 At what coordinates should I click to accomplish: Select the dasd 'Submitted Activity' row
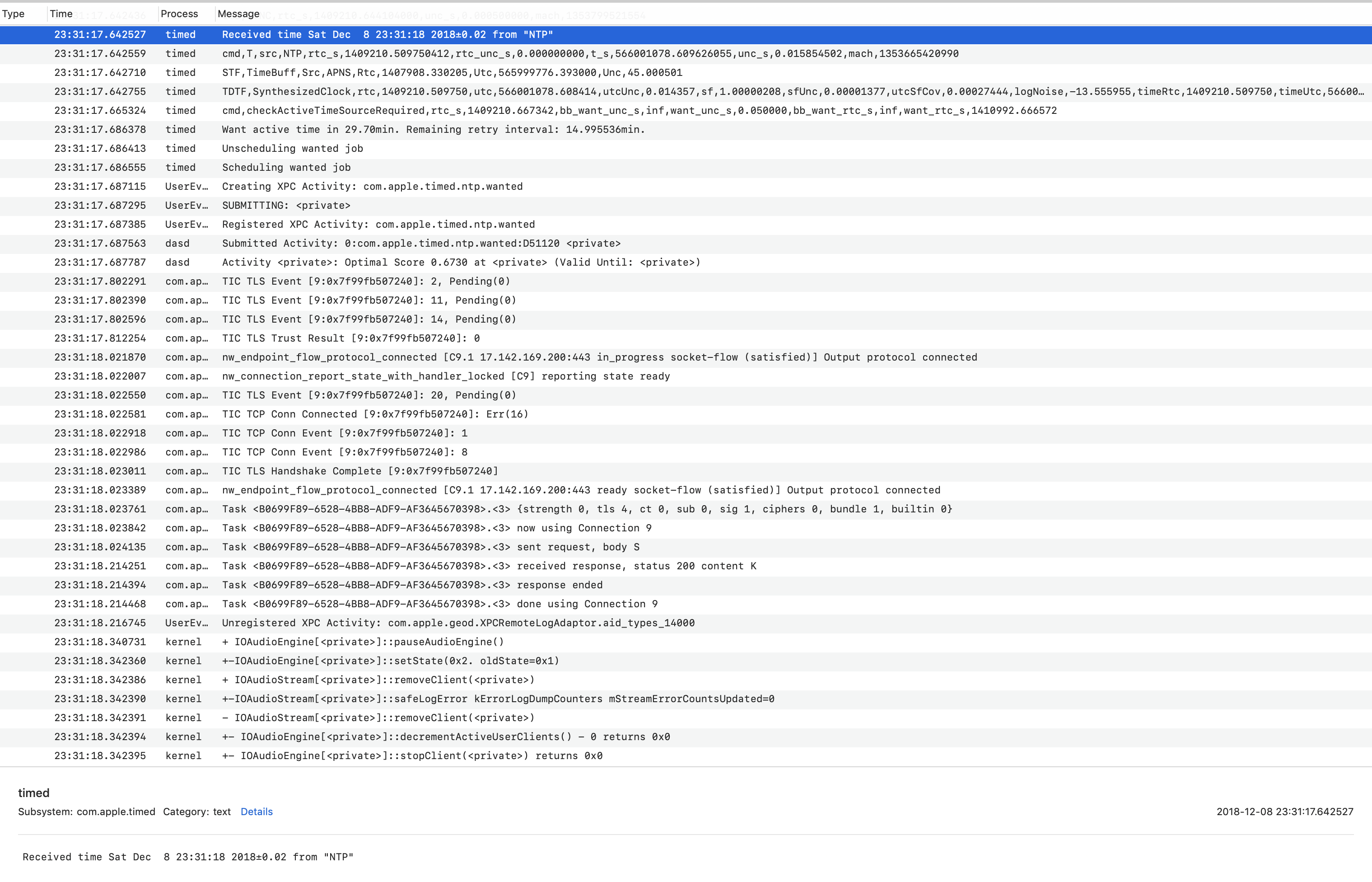coord(686,243)
